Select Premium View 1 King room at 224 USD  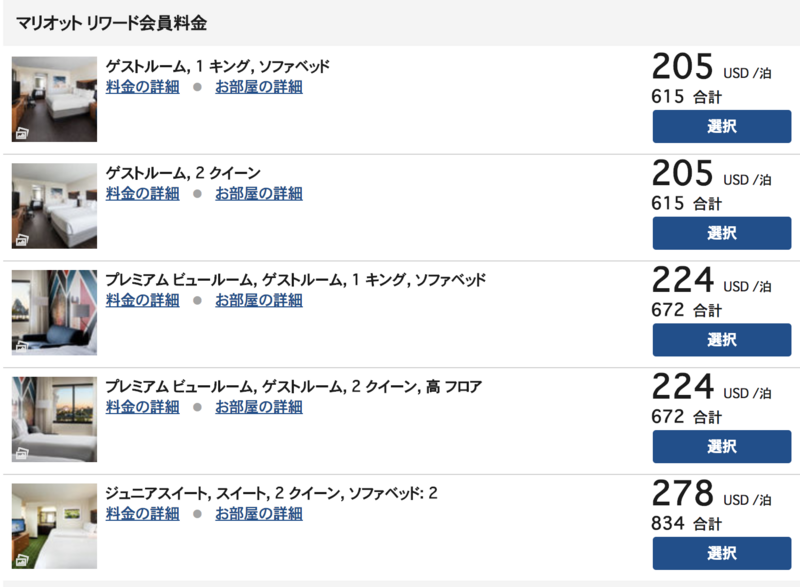pos(721,340)
